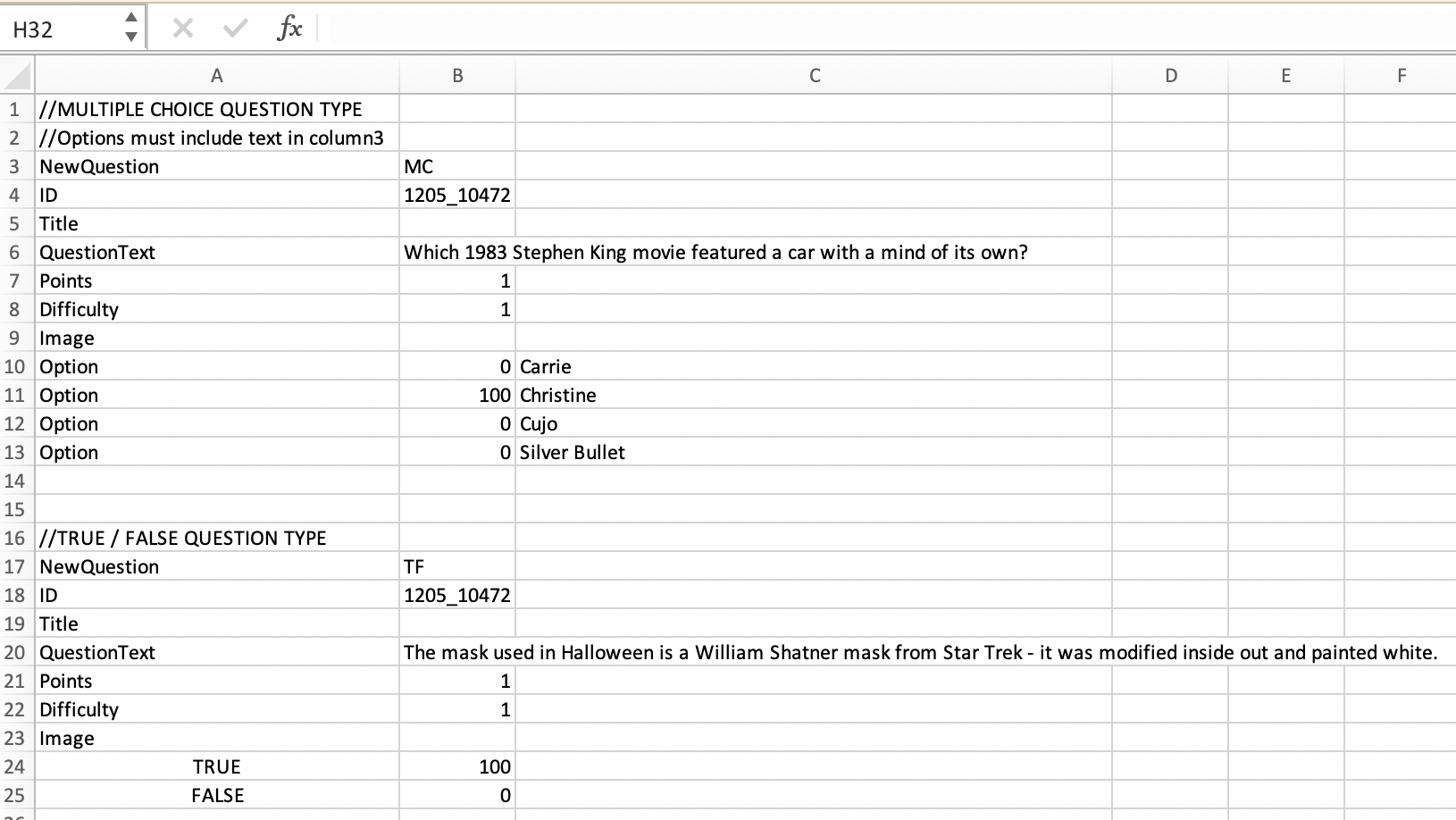Click the 'TF' cell
Screen dimensions: 1456x820
click(457, 566)
